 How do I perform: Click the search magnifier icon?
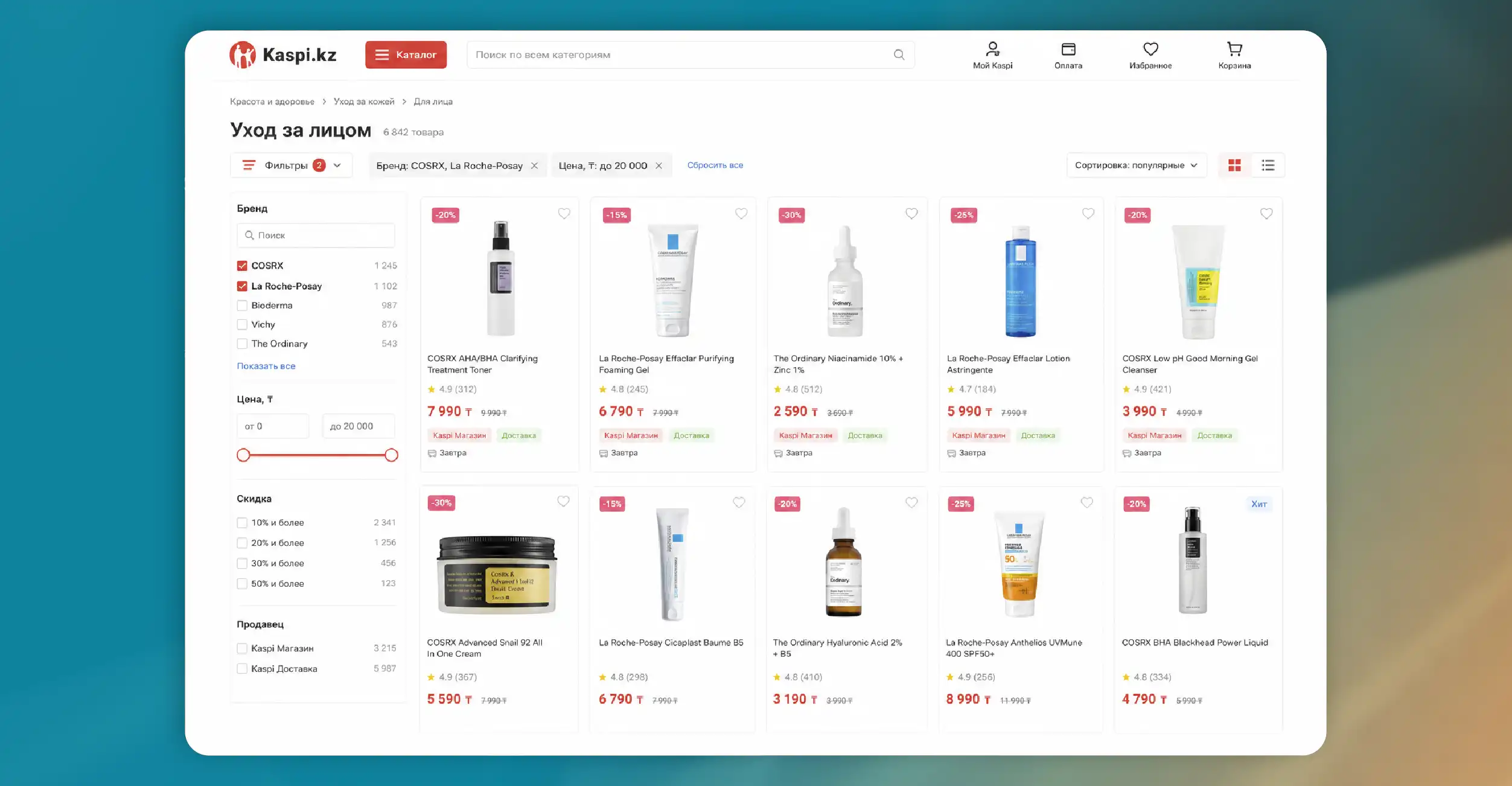pos(899,55)
